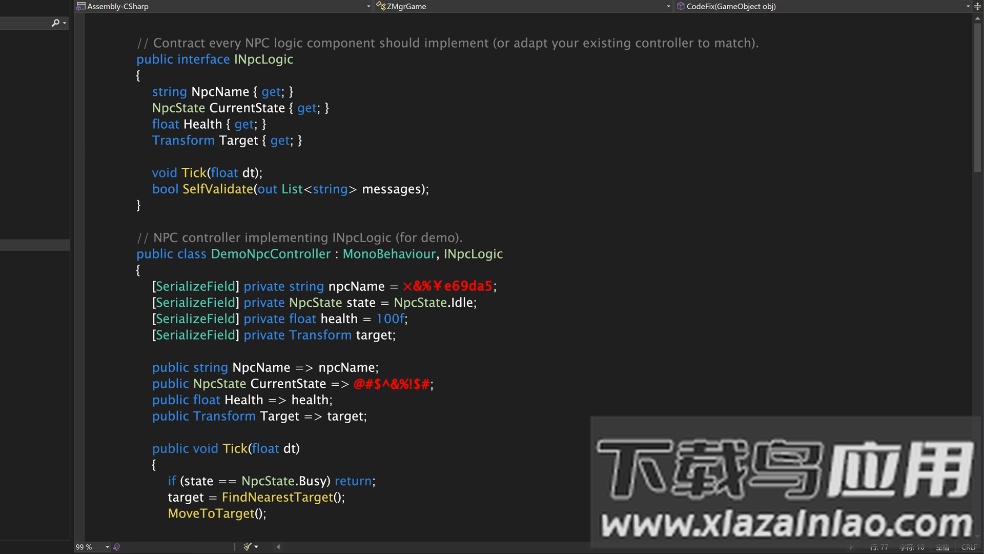Click the search magnifier icon in left panel
The image size is (984, 554).
[x=56, y=23]
